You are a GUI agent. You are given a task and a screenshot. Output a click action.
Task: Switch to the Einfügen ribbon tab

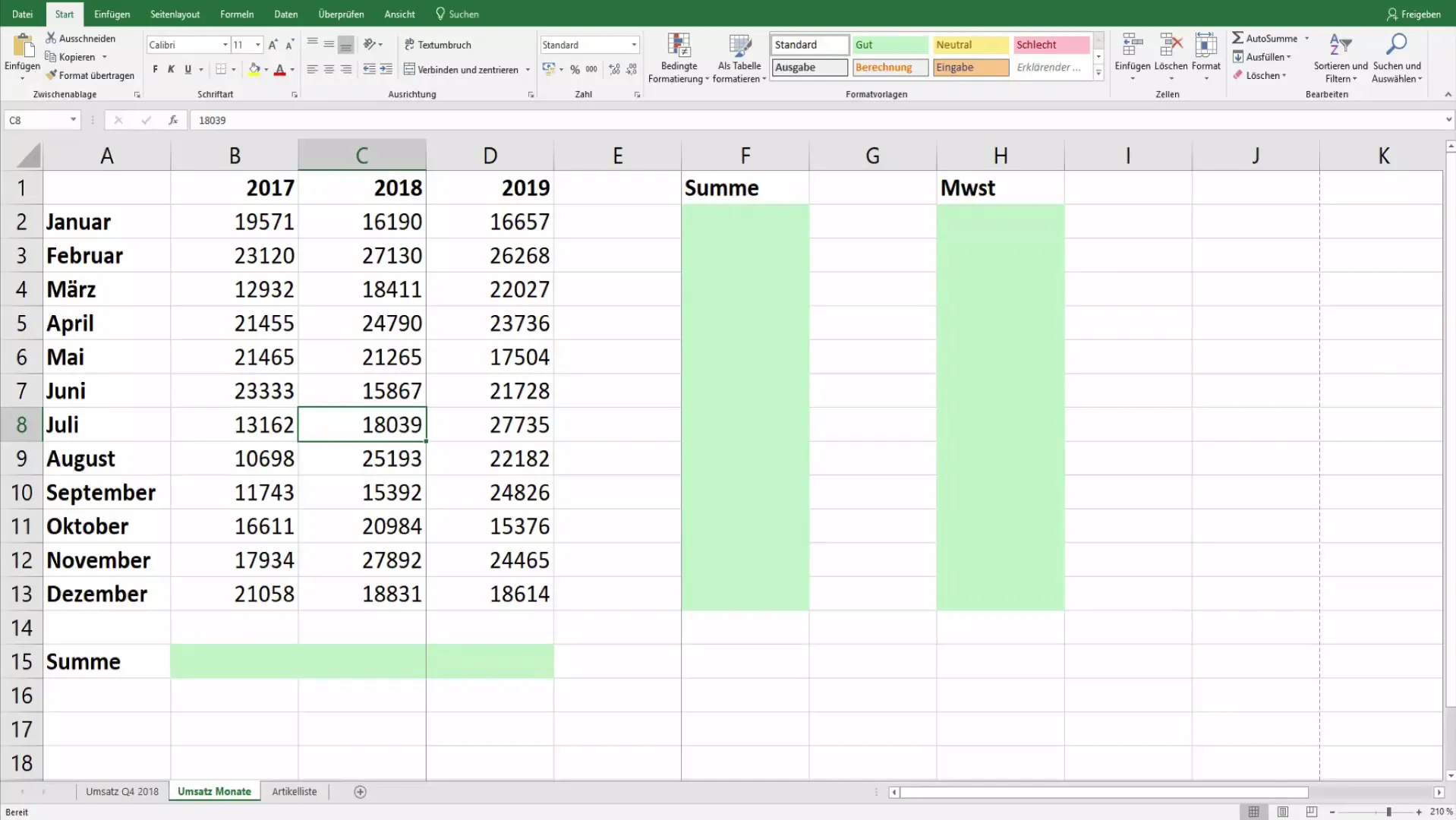point(112,14)
